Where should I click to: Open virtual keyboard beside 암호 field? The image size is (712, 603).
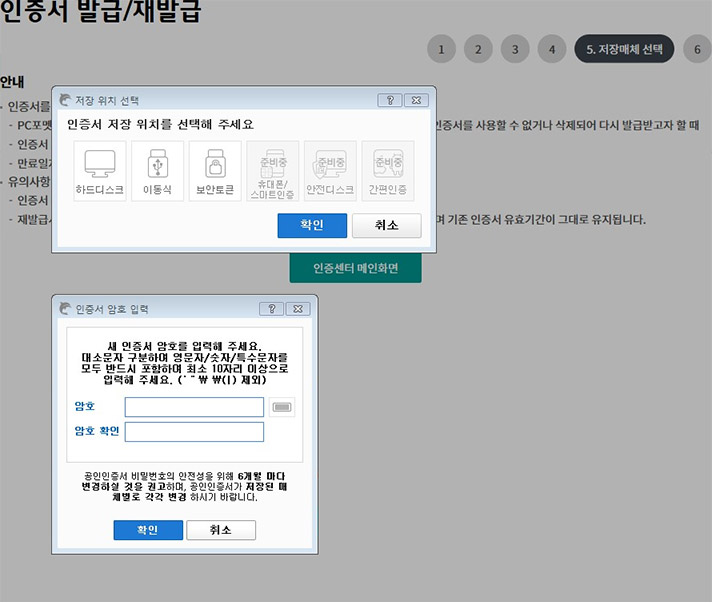point(282,407)
